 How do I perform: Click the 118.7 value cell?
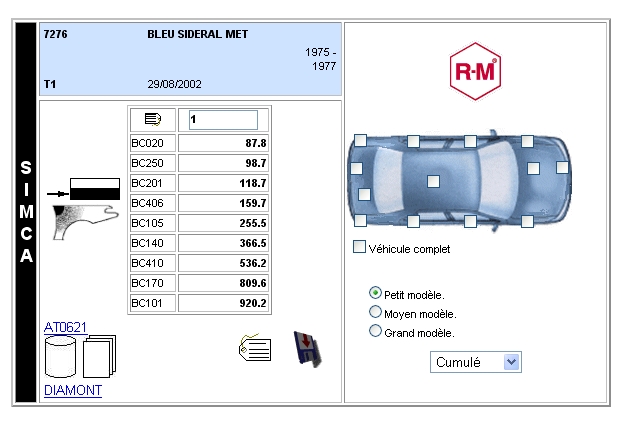(x=223, y=183)
